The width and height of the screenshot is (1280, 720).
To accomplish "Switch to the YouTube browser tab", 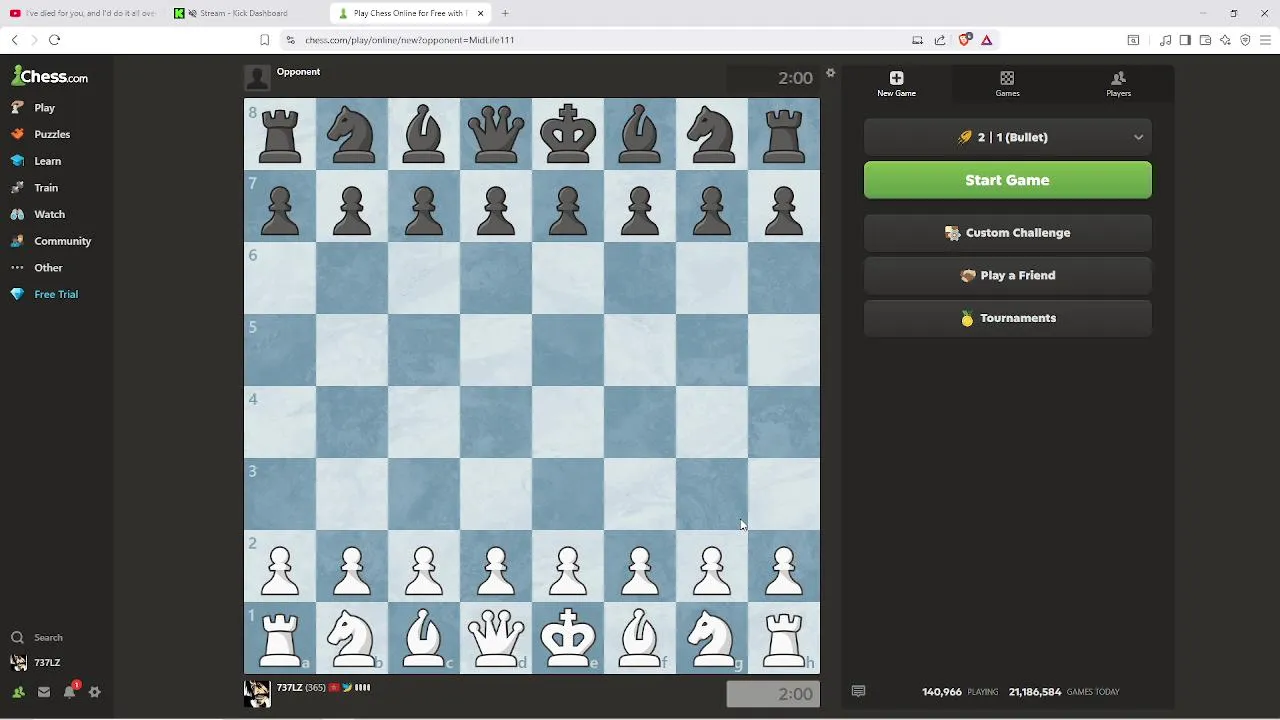I will point(83,13).
